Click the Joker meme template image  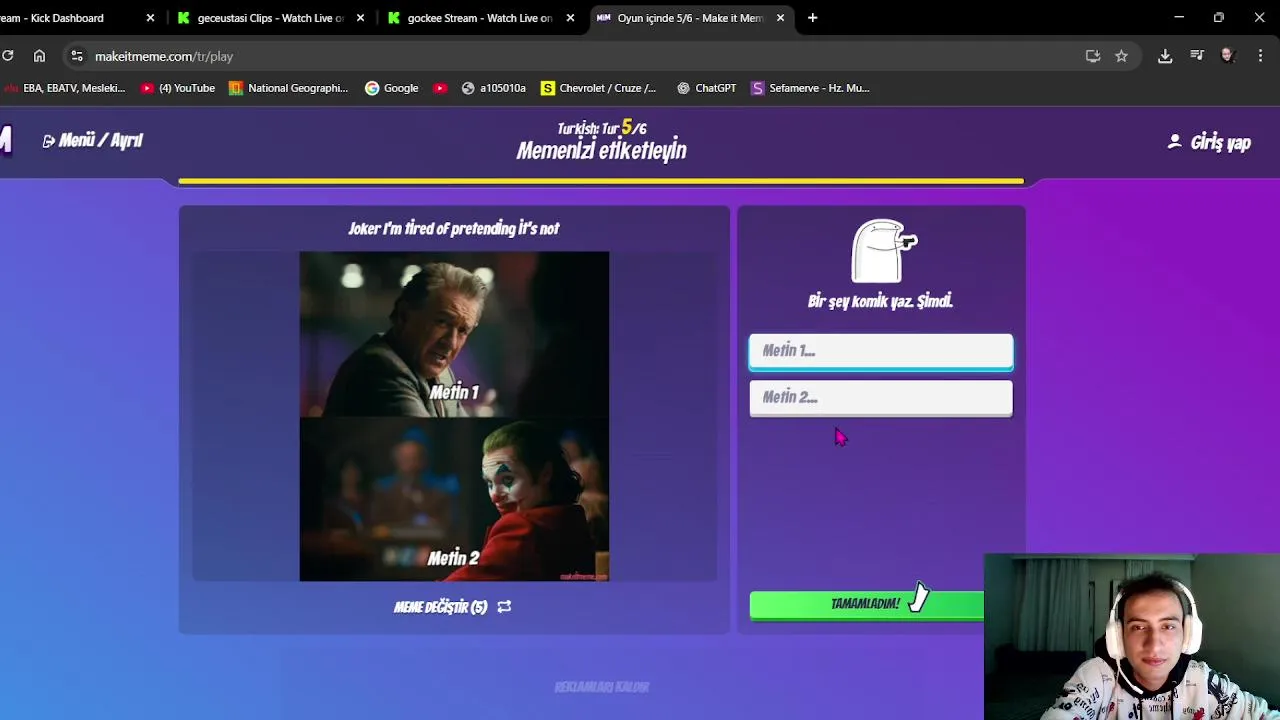pos(454,416)
